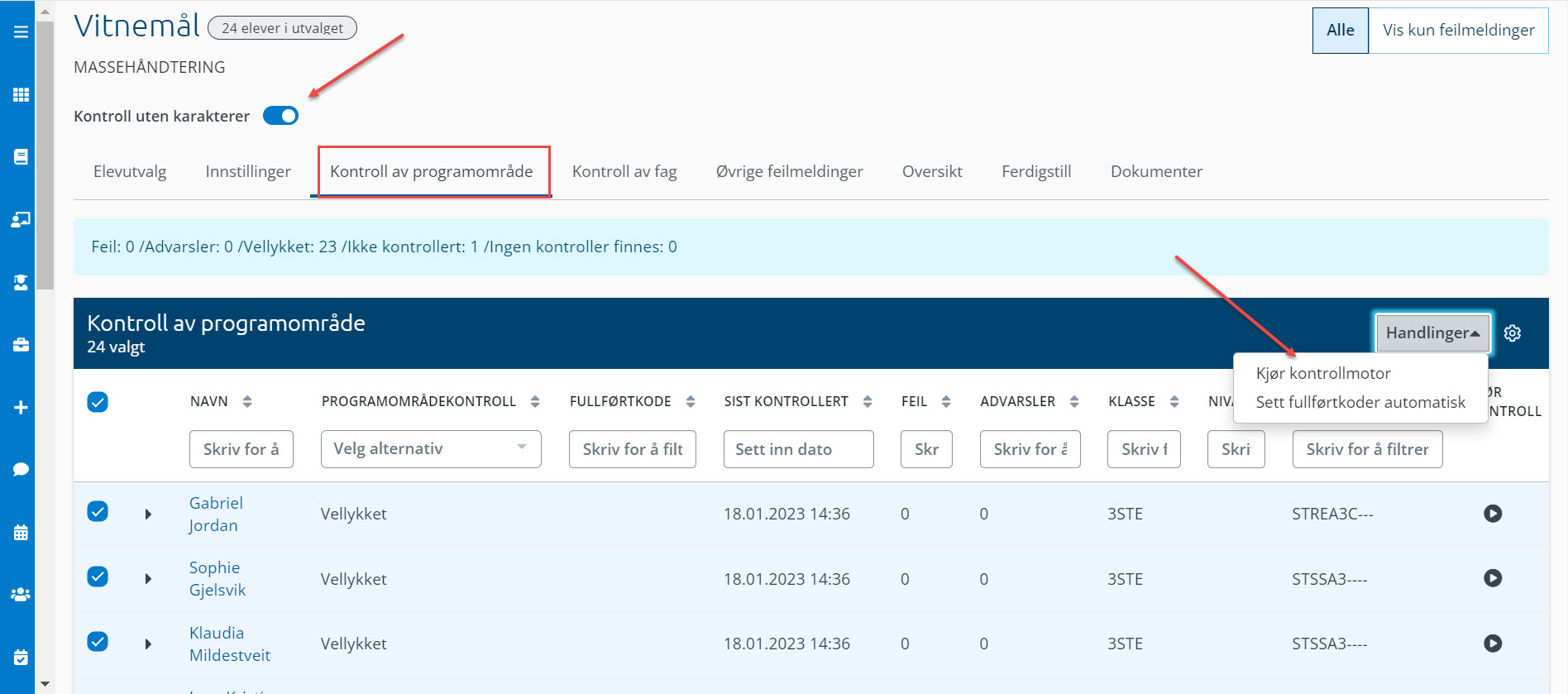Click sidebar scrollbar down arrow
Image resolution: width=1568 pixels, height=694 pixels.
45,684
